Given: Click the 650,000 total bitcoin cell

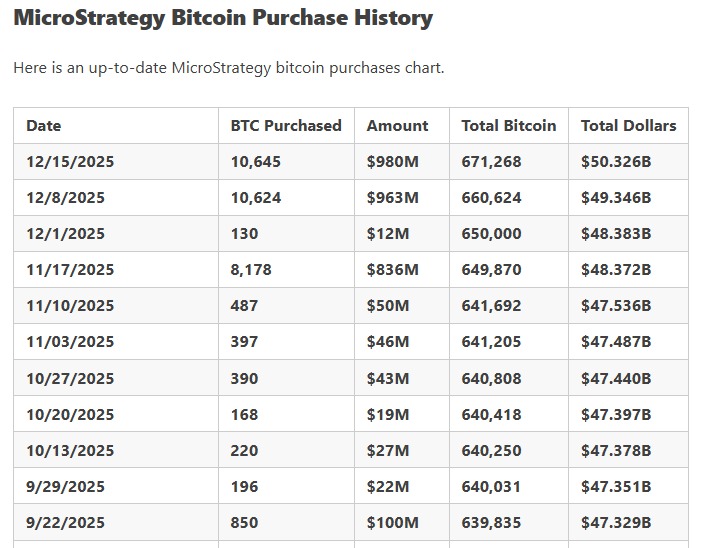Looking at the screenshot, I should pos(491,234).
